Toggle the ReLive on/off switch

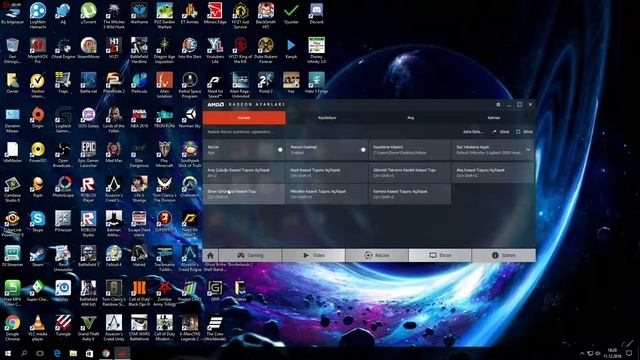point(280,150)
